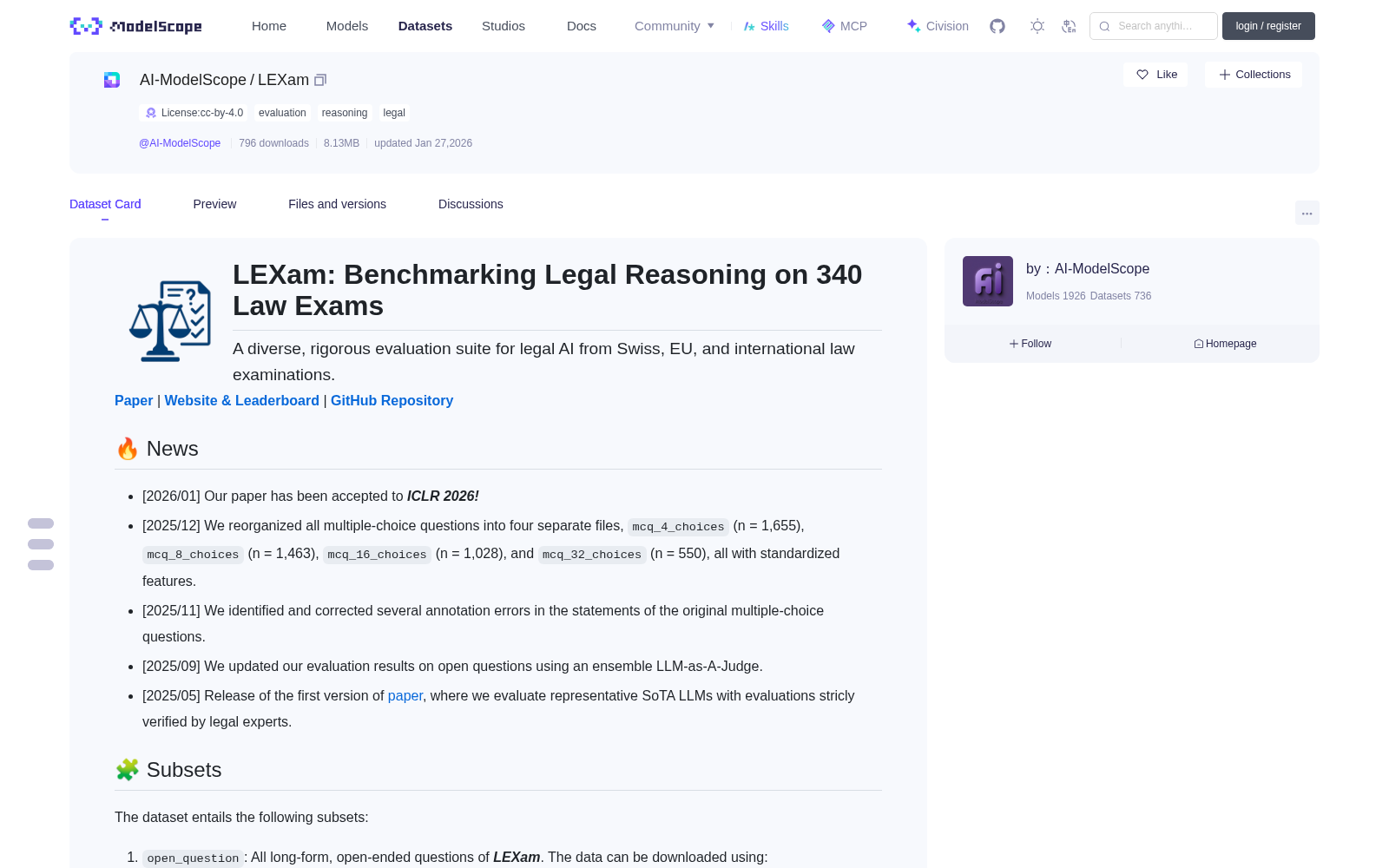Click the login / register button

point(1268,26)
